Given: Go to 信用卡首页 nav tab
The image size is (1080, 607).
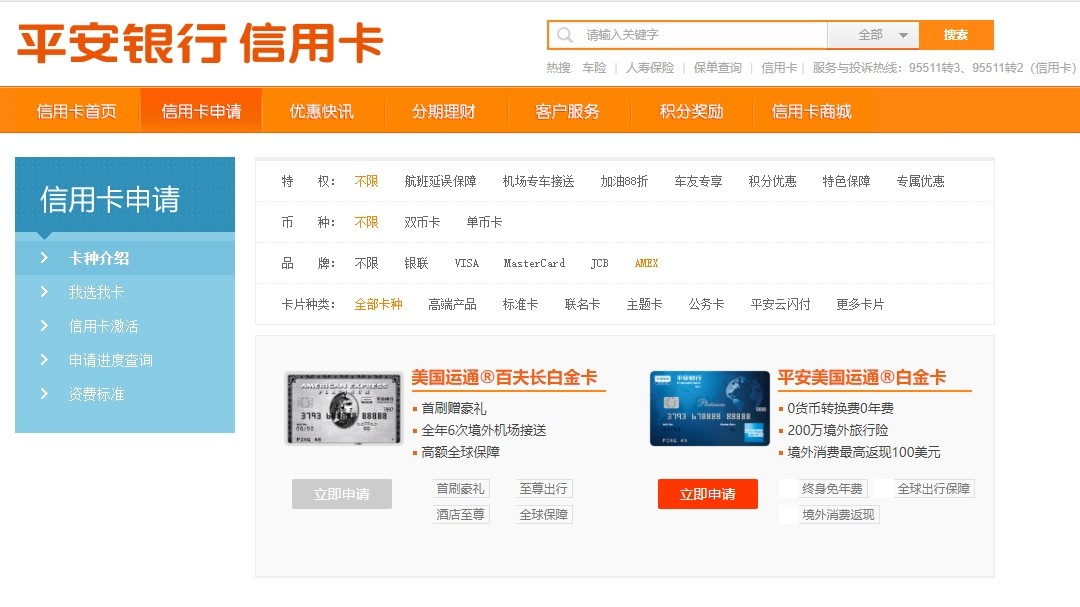Looking at the screenshot, I should (x=76, y=111).
